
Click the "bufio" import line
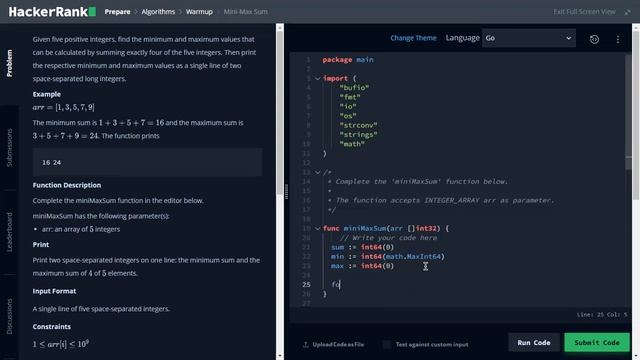354,88
